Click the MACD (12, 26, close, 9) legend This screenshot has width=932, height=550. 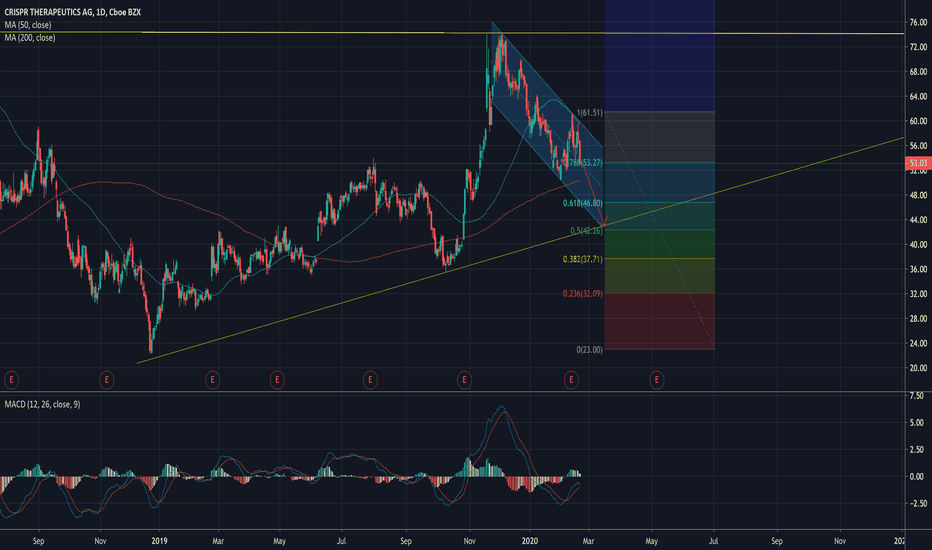tap(42, 404)
